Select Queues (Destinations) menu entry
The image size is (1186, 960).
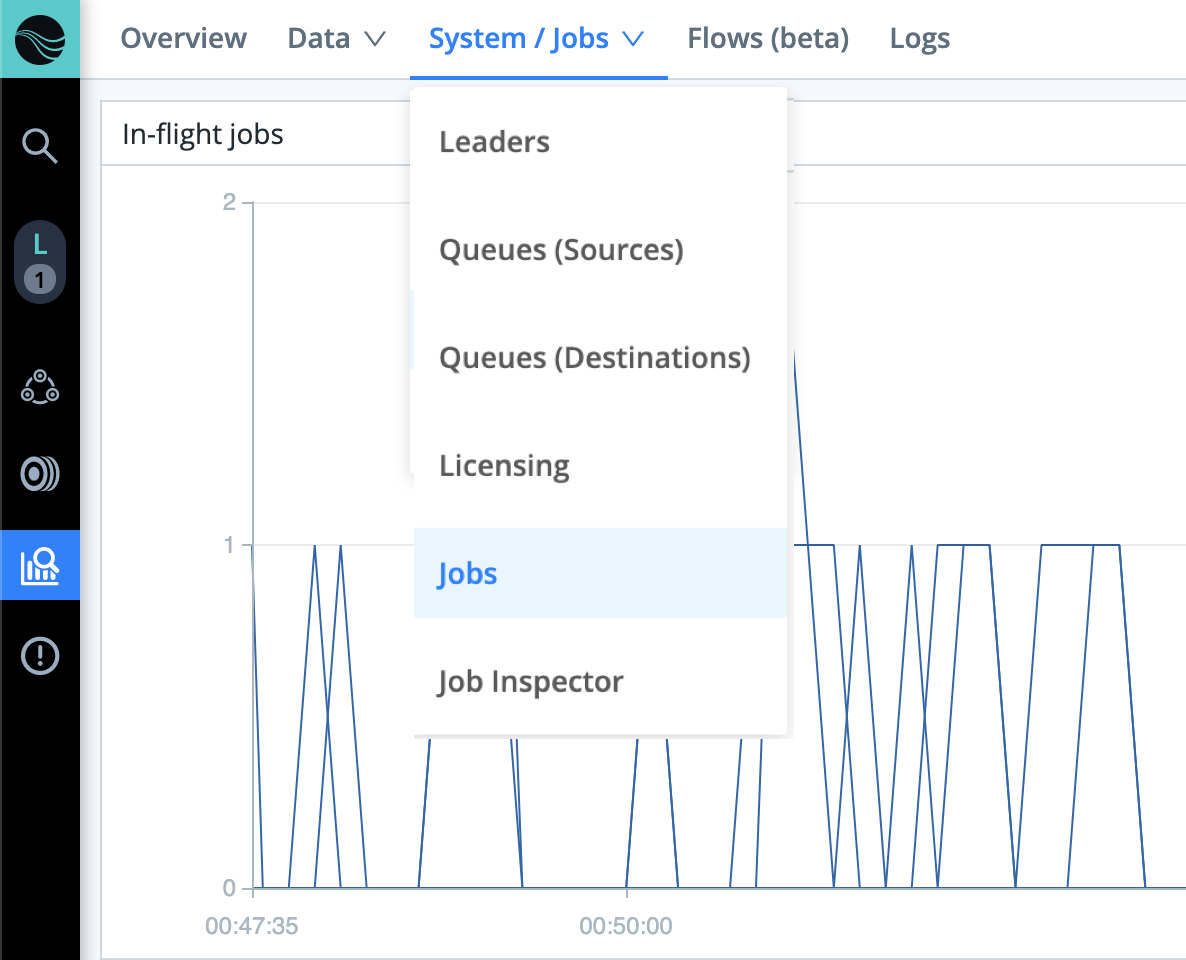[595, 357]
